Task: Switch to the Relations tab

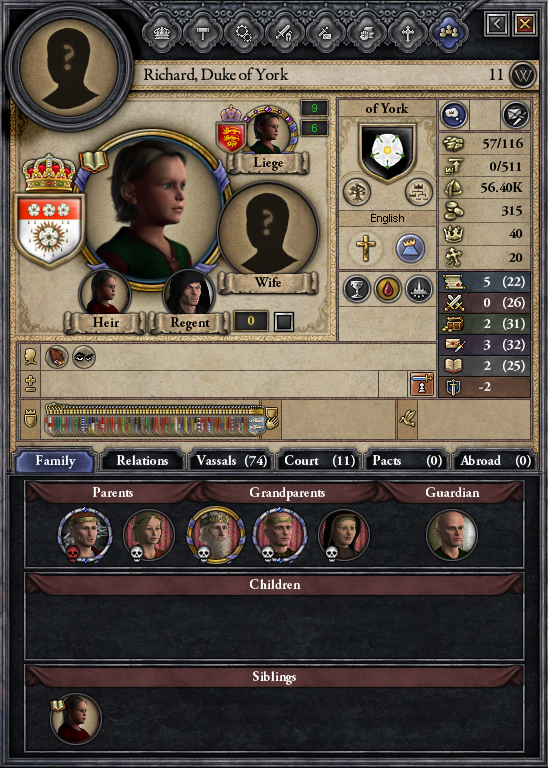Action: [142, 461]
